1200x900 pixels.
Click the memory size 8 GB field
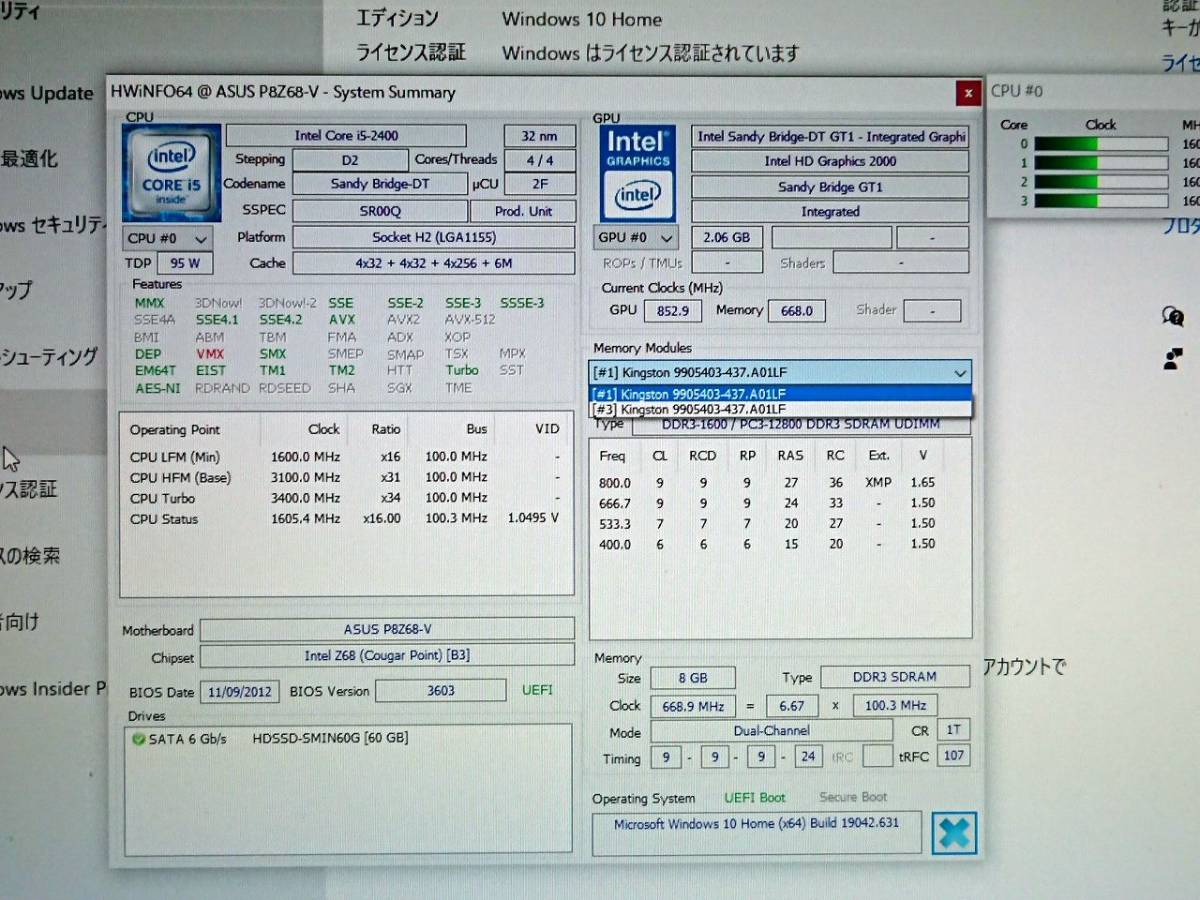(x=692, y=678)
